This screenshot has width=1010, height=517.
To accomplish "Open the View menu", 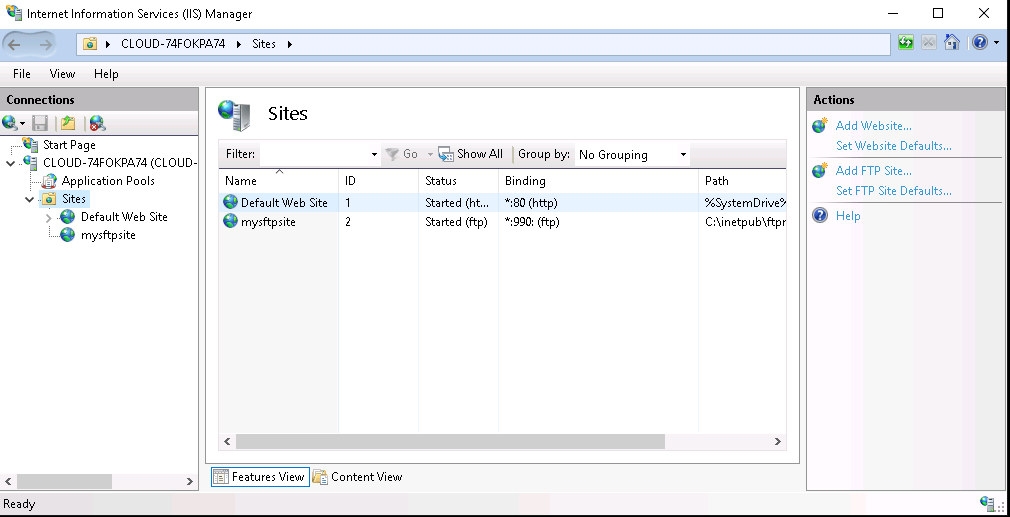I will (x=62, y=74).
